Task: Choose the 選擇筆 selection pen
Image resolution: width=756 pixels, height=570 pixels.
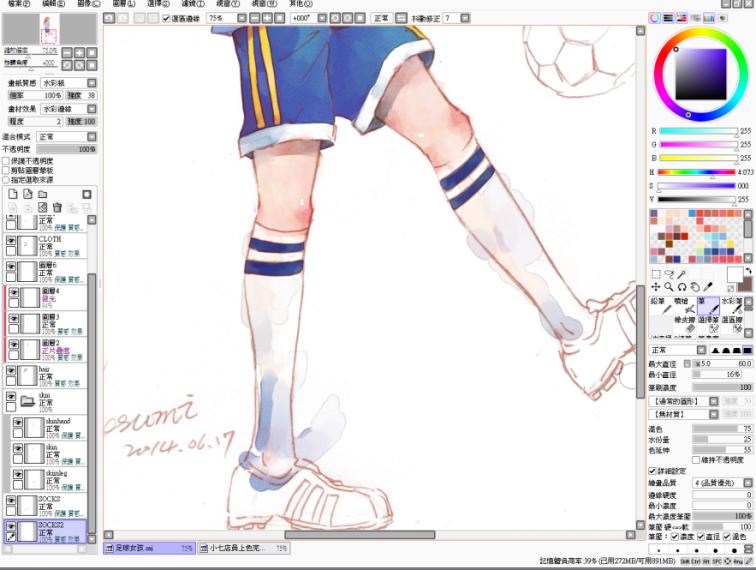Action: [708, 325]
